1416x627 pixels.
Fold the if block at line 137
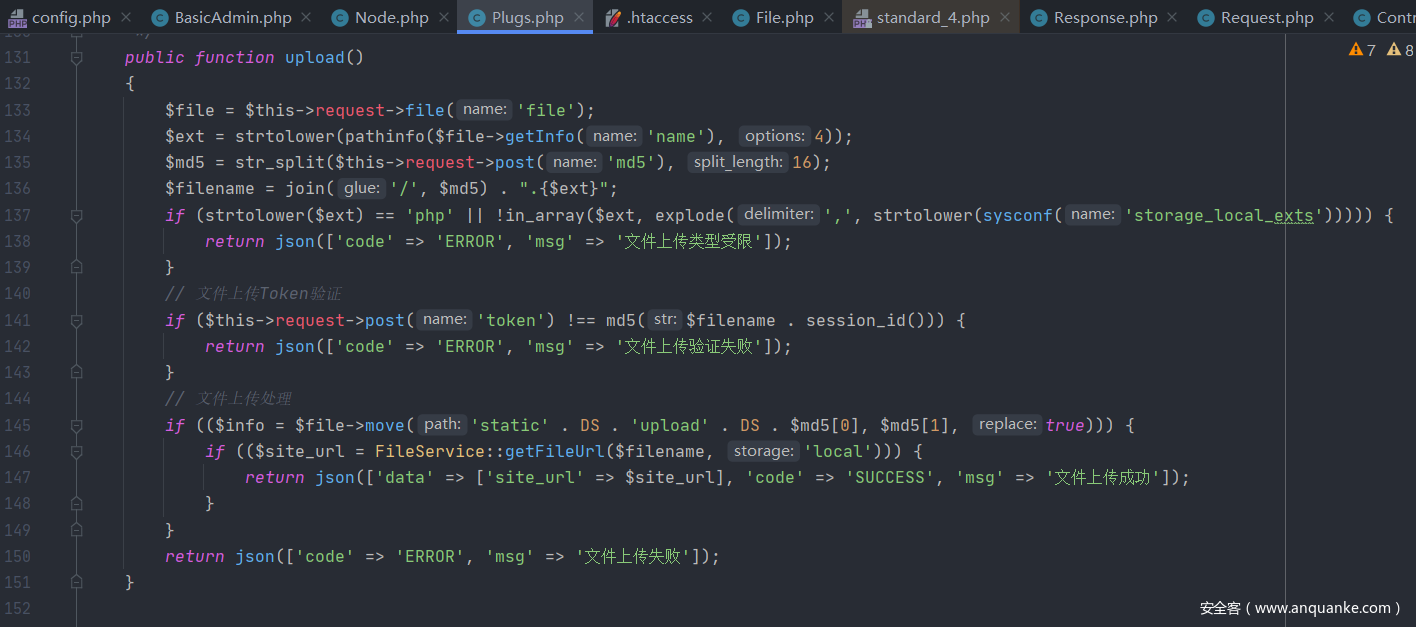coord(76,215)
